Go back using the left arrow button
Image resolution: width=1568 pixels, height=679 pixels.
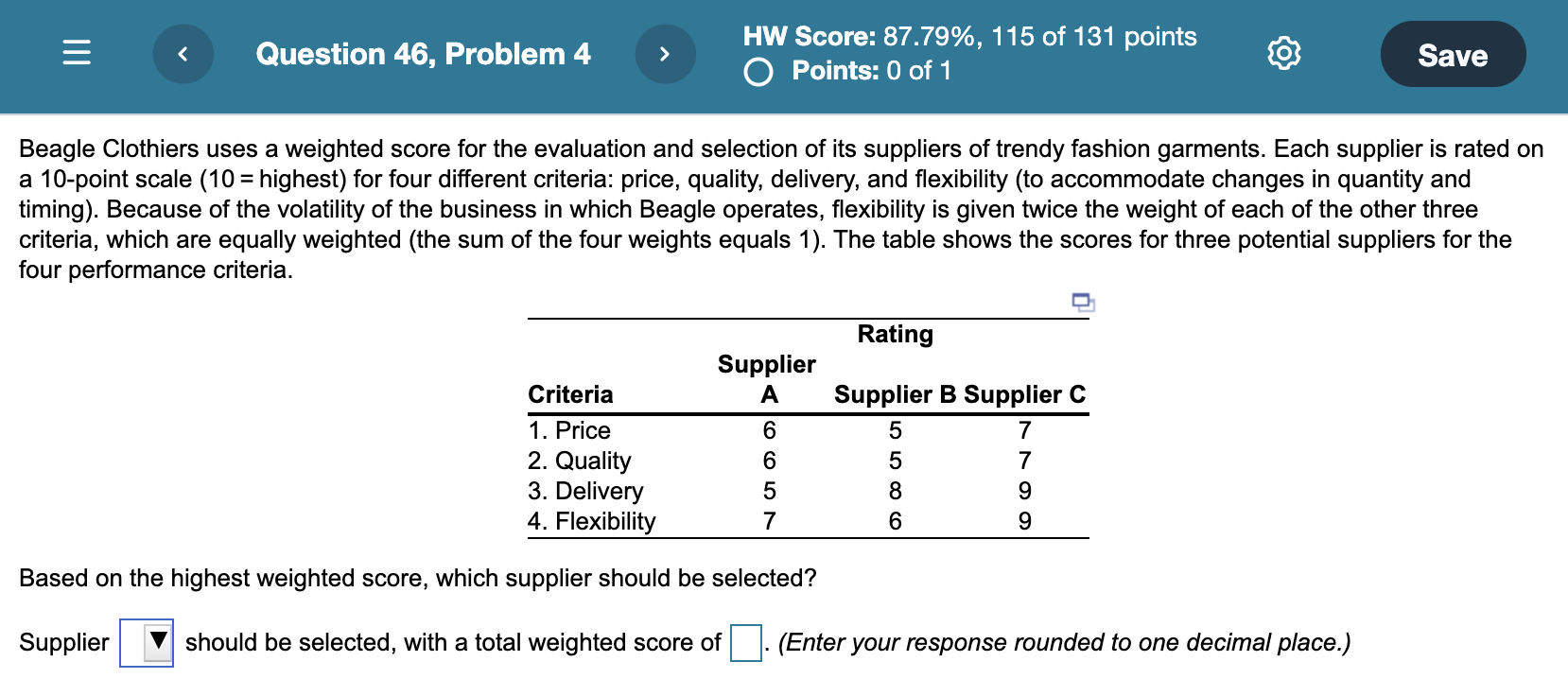[x=183, y=54]
